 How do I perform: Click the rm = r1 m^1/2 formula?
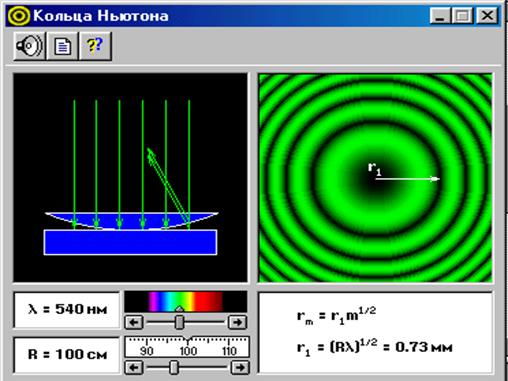click(336, 315)
